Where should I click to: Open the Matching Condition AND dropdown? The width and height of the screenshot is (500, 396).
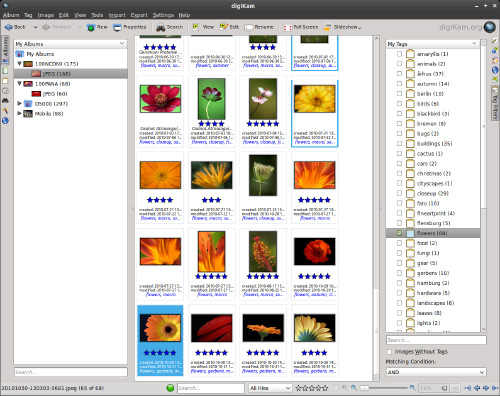coord(436,372)
